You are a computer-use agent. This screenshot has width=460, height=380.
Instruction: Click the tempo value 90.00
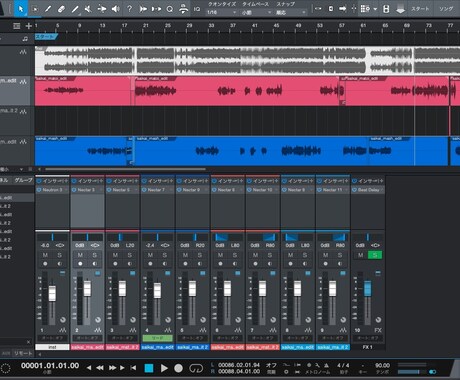[x=382, y=365]
